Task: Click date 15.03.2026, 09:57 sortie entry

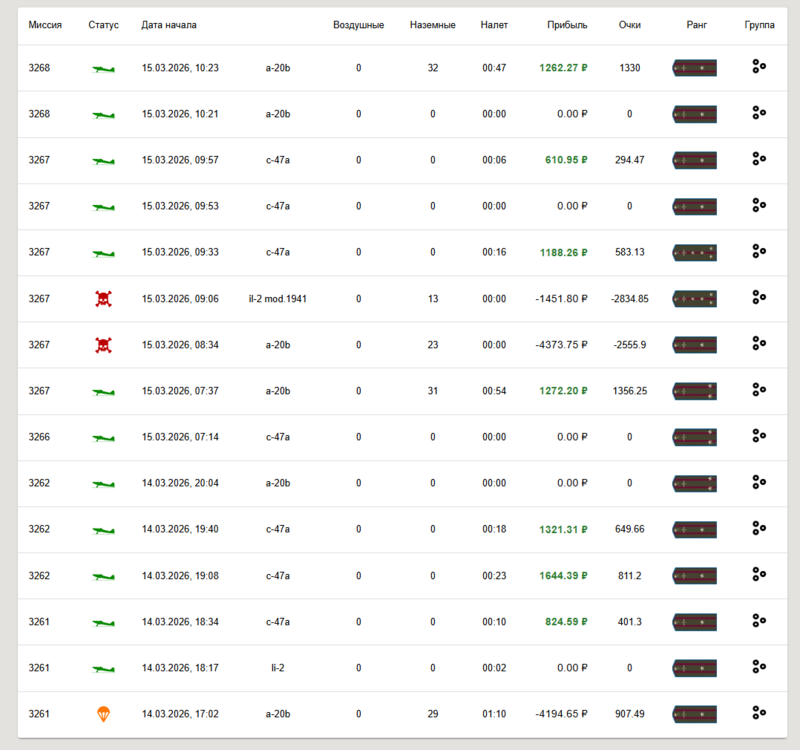Action: point(180,160)
